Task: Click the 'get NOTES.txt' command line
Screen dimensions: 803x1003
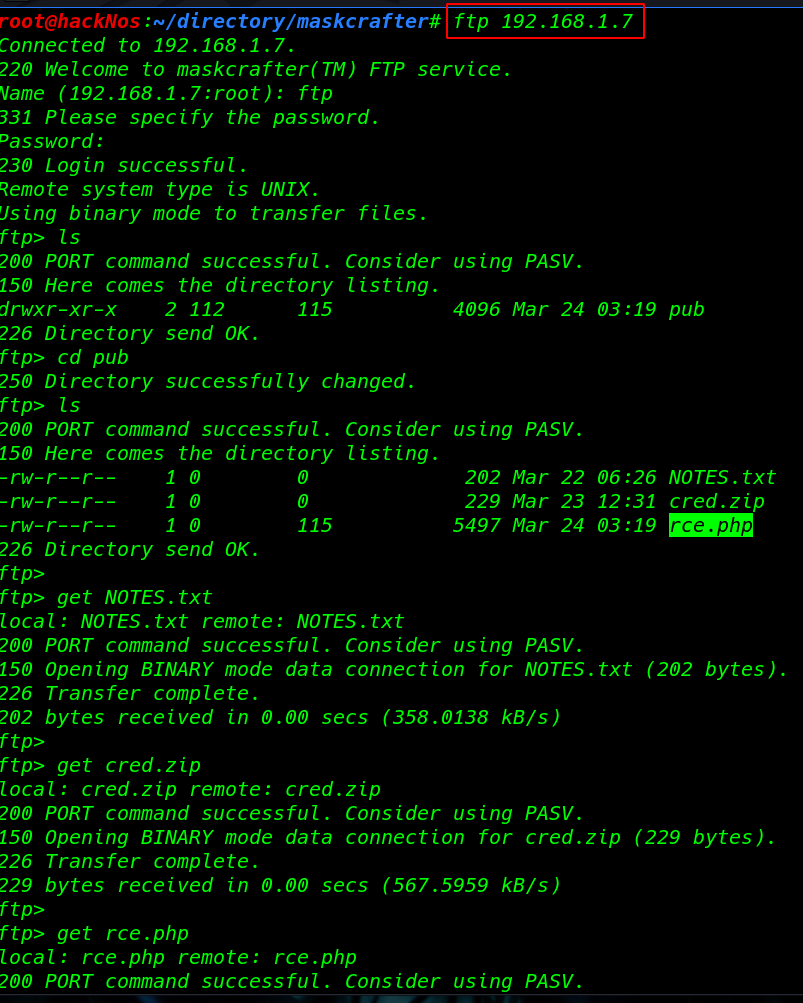Action: (x=106, y=597)
